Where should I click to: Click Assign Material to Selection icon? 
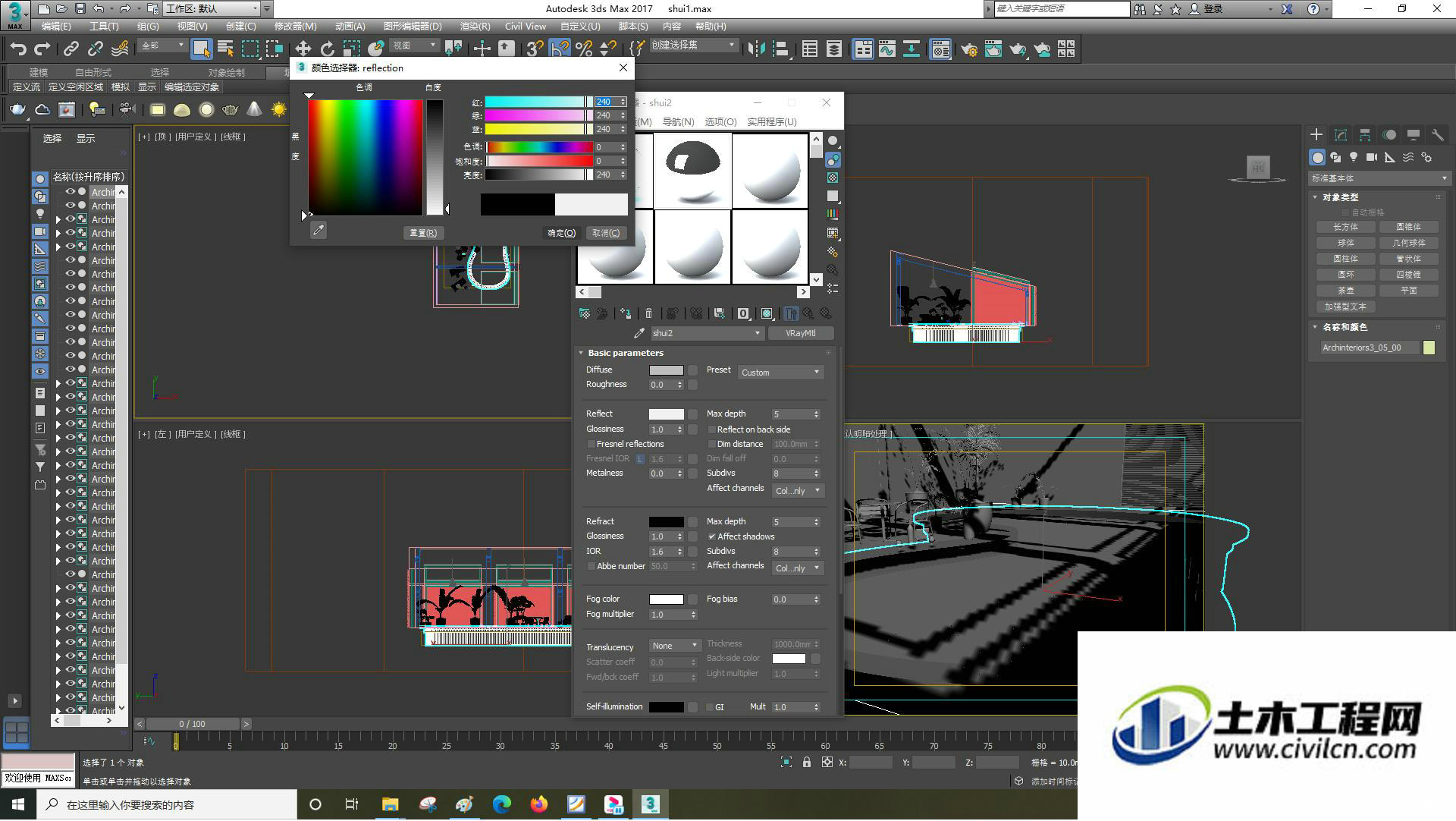point(625,313)
